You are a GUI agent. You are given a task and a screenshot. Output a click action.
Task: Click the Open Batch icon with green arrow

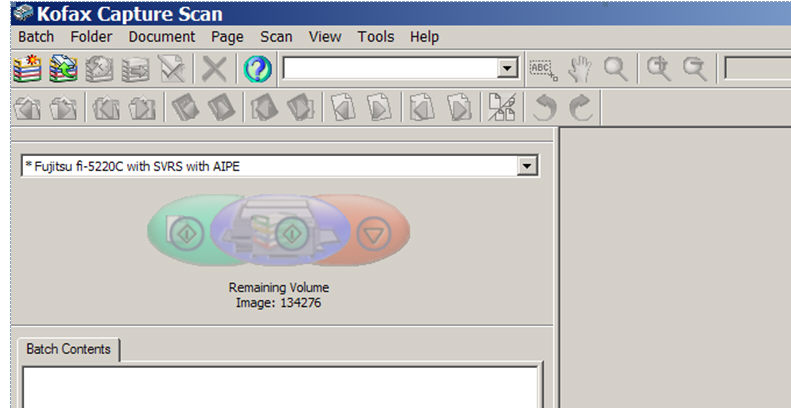click(63, 68)
